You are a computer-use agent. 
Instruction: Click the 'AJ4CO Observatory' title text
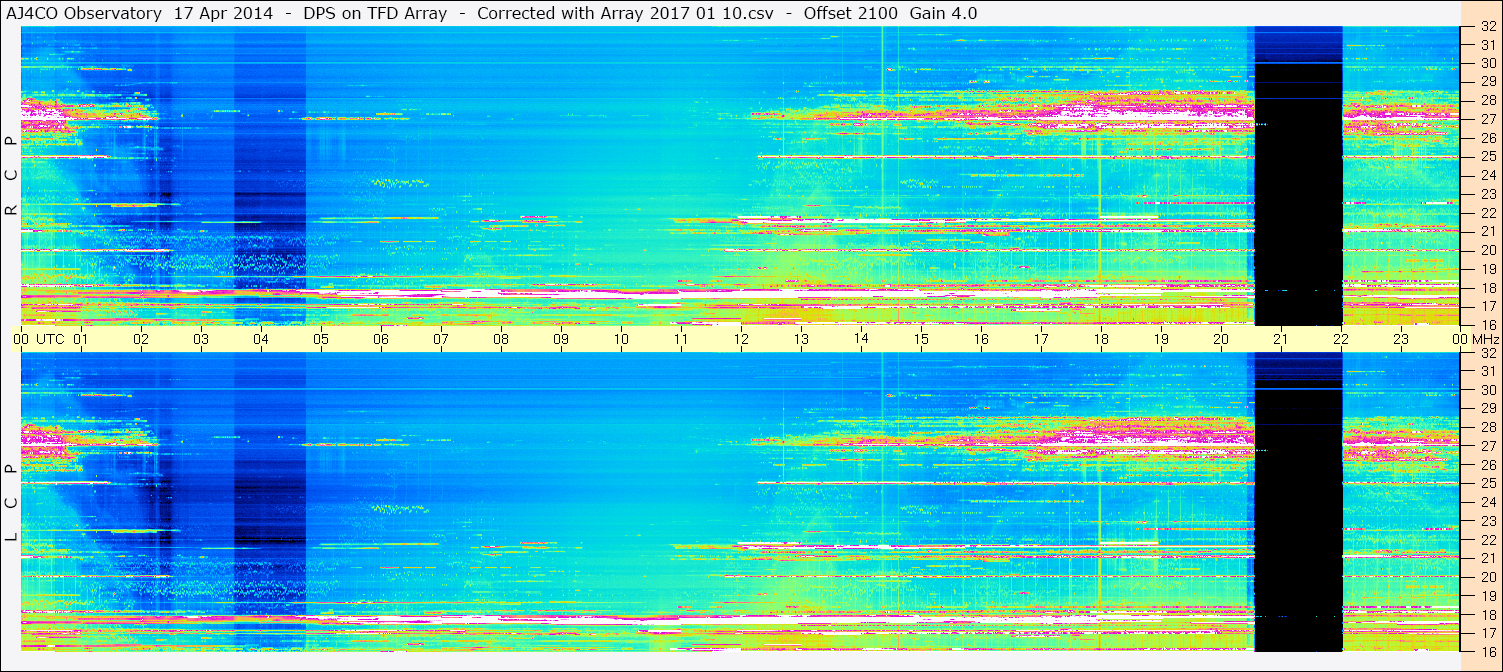click(x=83, y=13)
